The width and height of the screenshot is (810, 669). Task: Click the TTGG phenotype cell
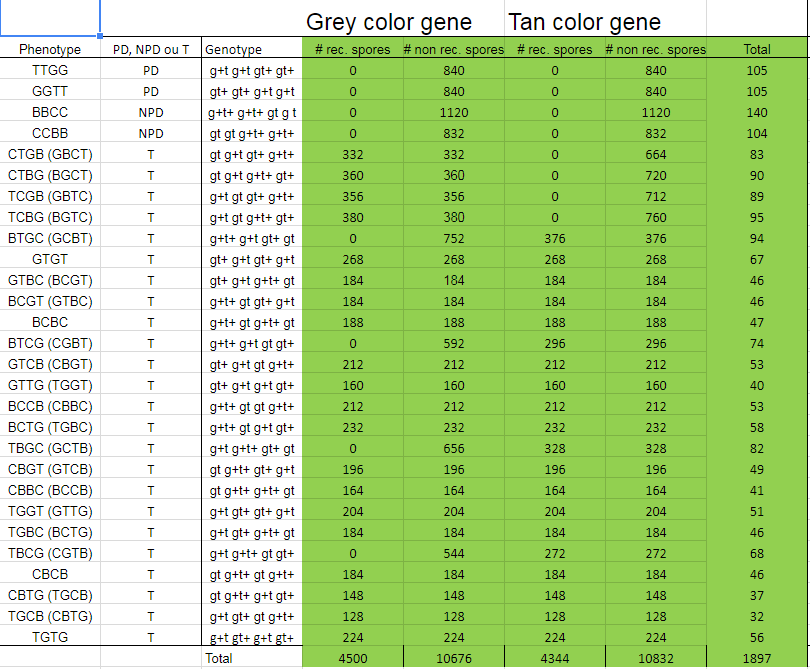tap(50, 70)
